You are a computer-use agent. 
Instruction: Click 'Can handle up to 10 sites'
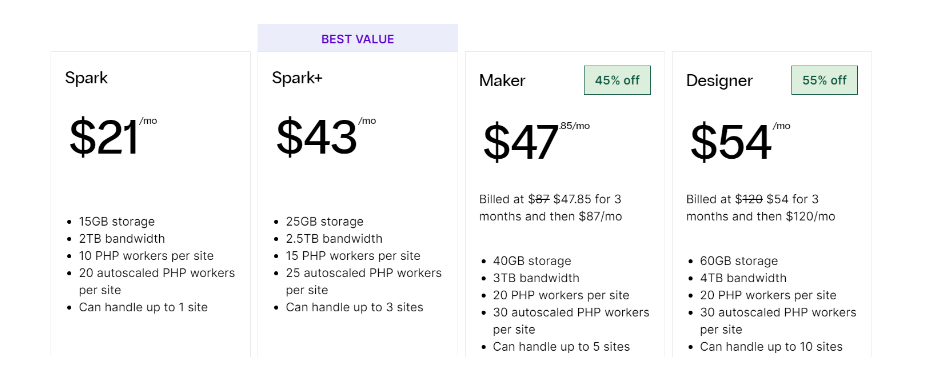coord(771,347)
